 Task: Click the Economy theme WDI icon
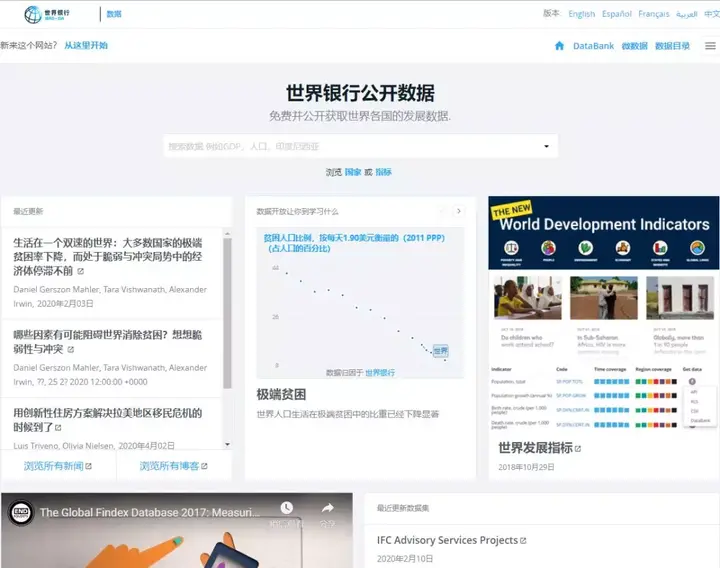point(623,248)
